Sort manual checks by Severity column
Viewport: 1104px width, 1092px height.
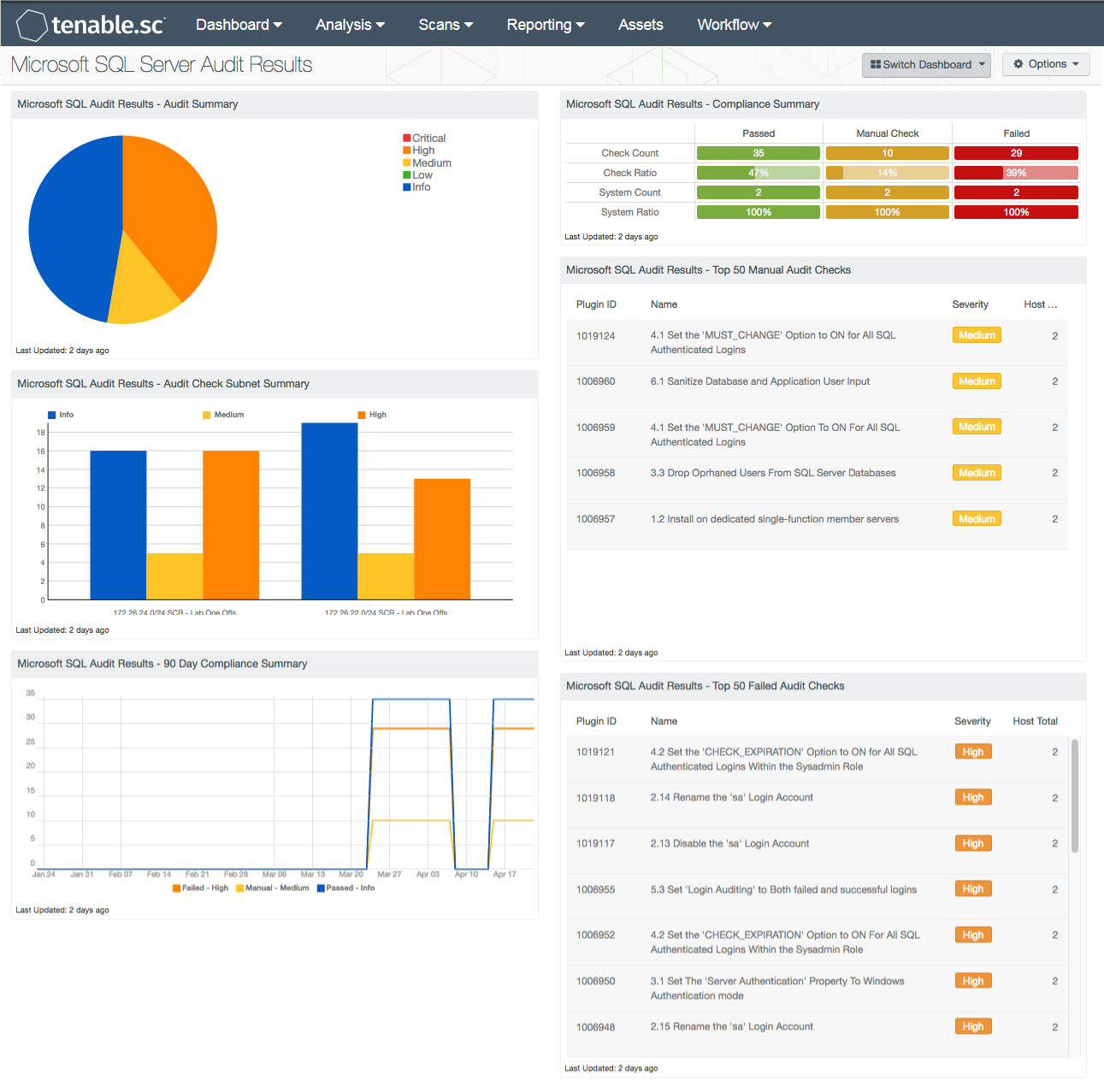[971, 304]
